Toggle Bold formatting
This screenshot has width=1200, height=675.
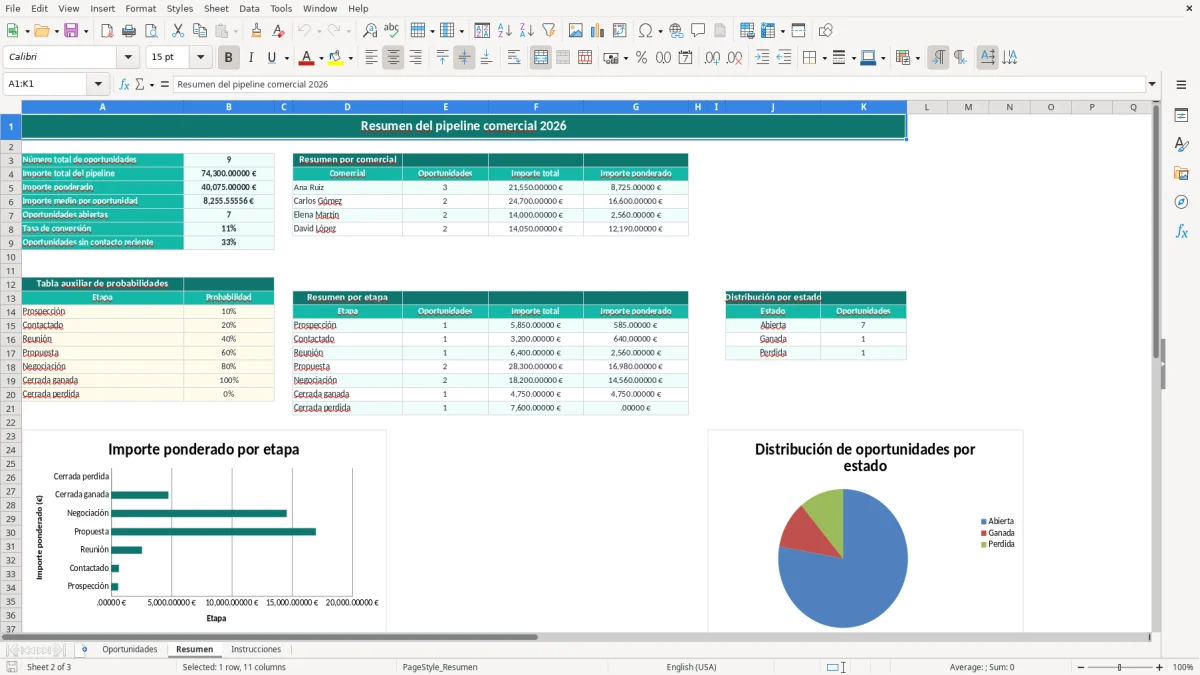tap(228, 58)
